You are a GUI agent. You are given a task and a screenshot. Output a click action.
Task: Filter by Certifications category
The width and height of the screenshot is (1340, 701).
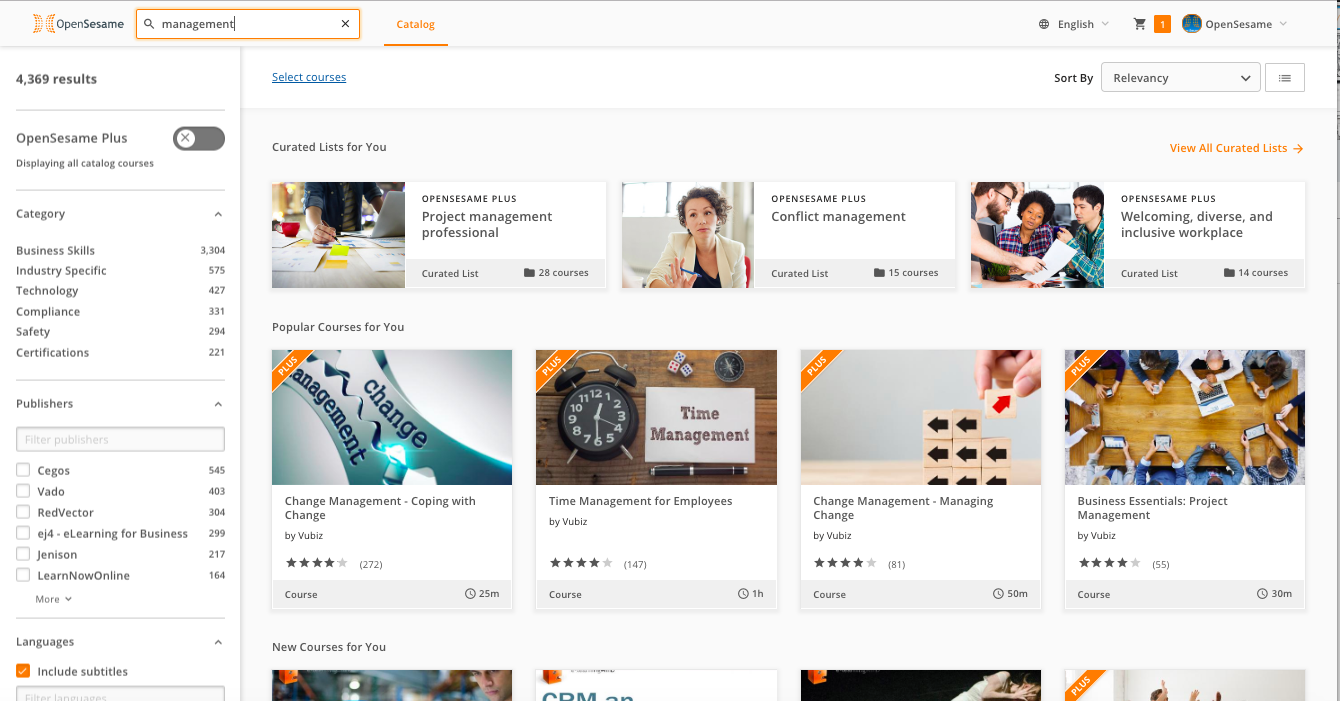tap(52, 352)
